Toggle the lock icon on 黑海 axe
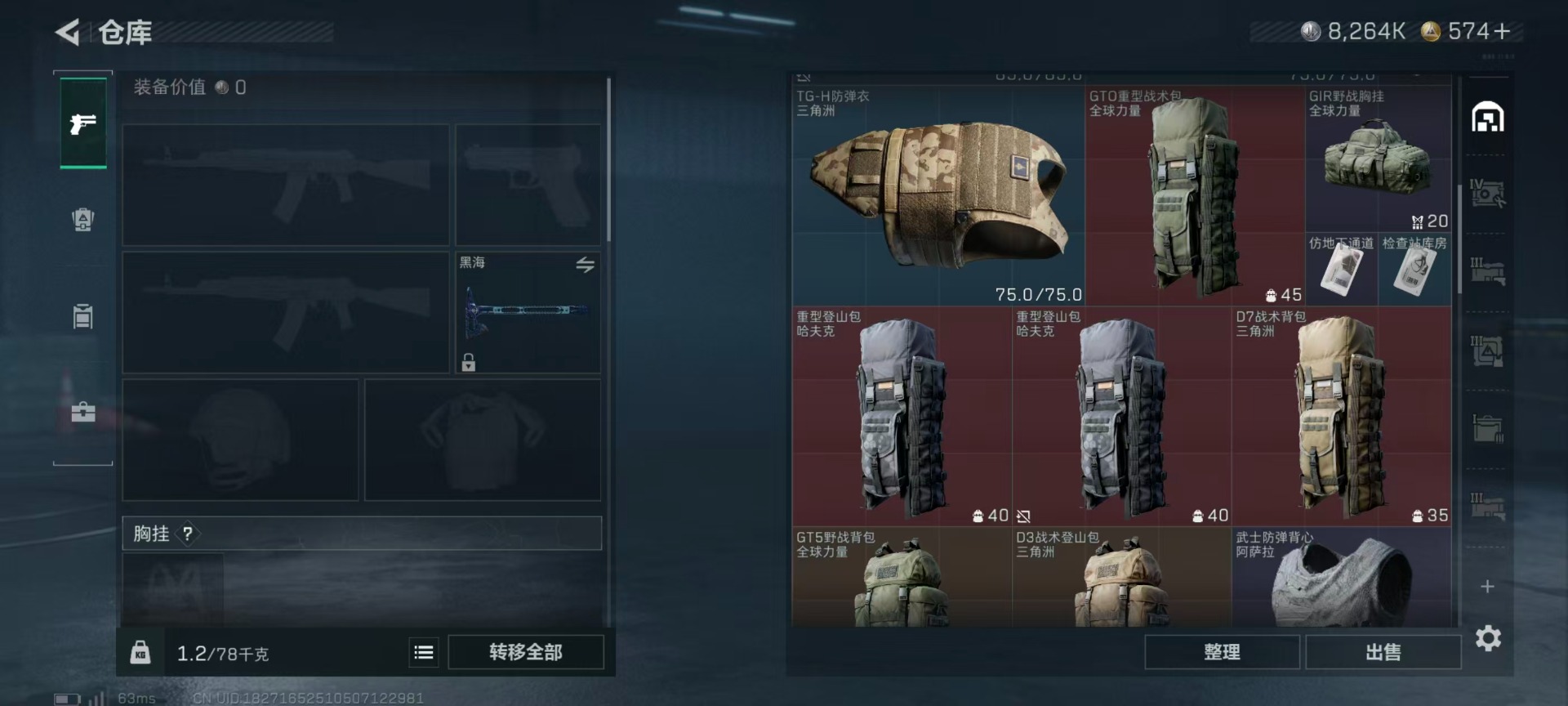This screenshot has width=1568, height=706. [468, 361]
